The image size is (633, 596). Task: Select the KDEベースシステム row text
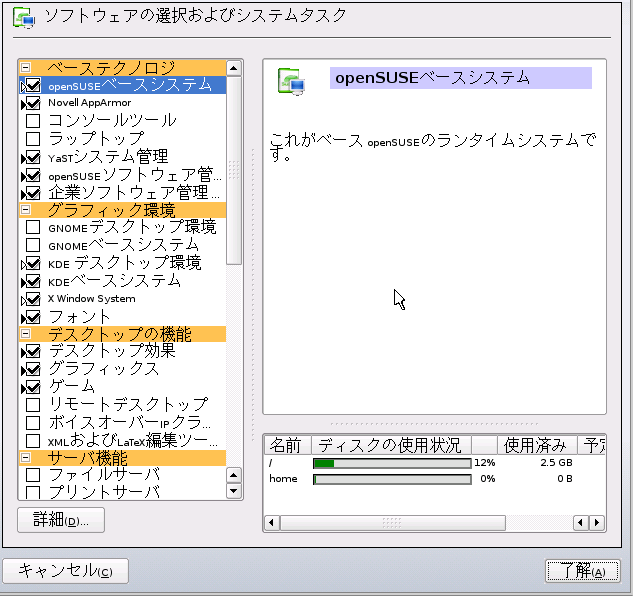(x=114, y=281)
